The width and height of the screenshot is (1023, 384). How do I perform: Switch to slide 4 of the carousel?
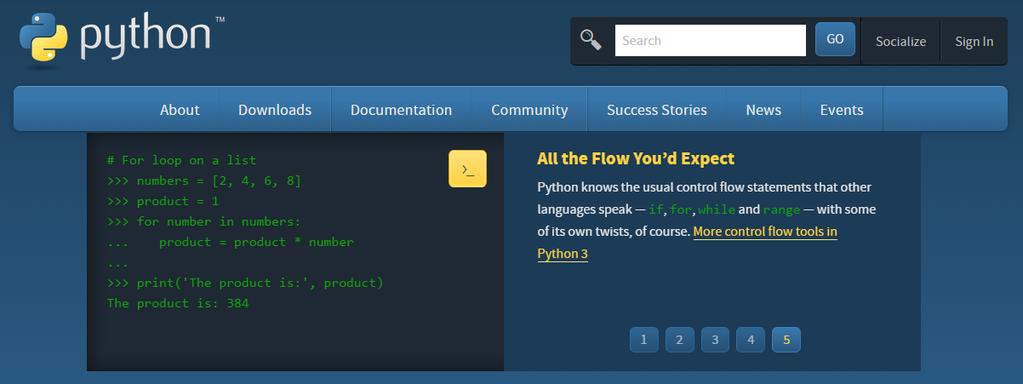(751, 340)
